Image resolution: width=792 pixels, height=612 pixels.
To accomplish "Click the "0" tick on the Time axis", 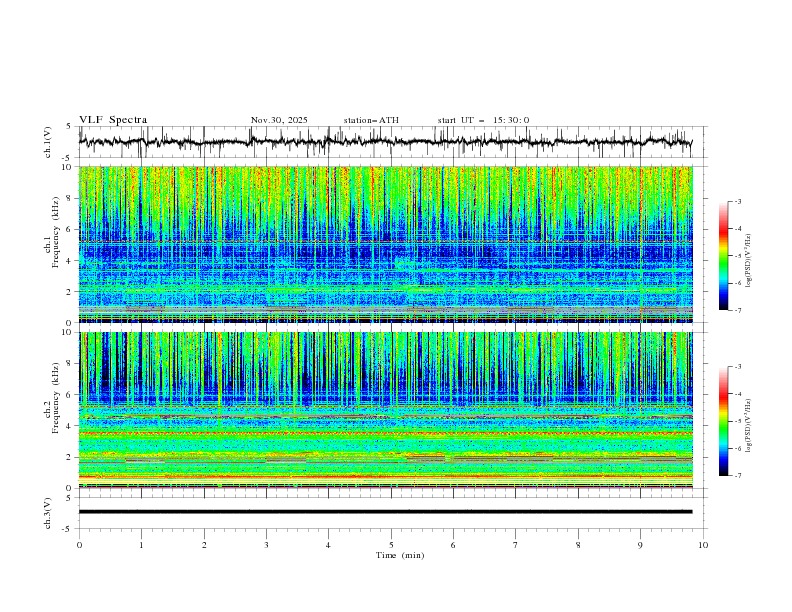I will [79, 545].
